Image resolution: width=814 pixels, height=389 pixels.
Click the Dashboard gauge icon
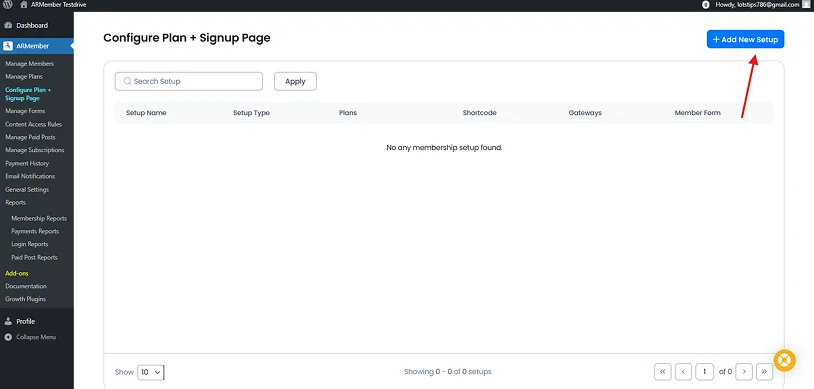[x=8, y=25]
